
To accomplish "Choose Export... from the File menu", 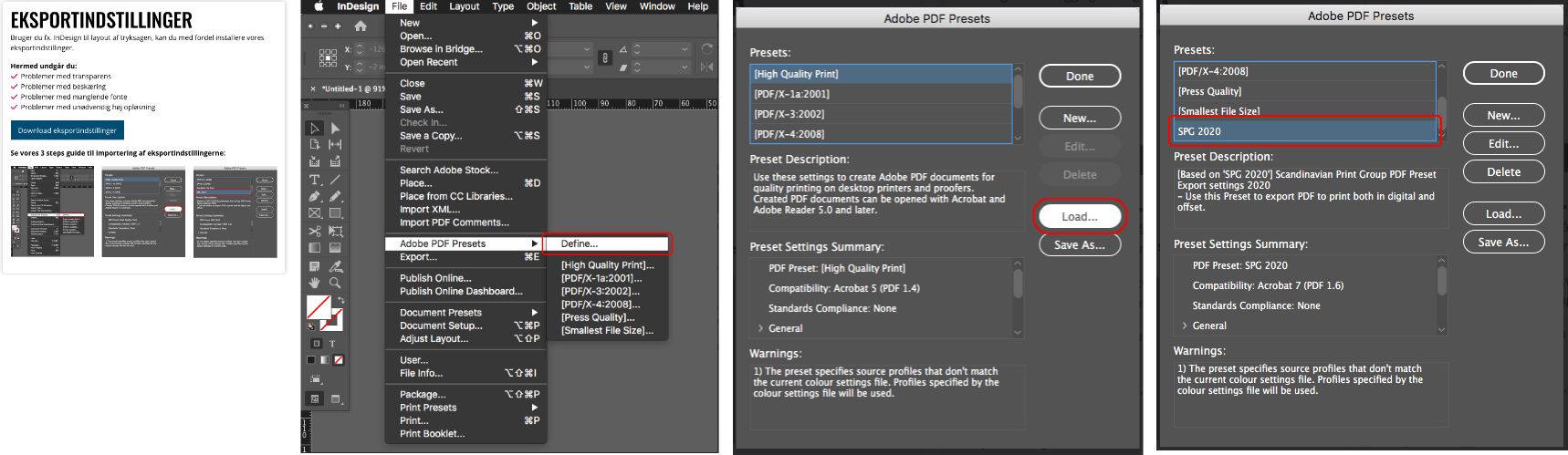I will [x=468, y=257].
